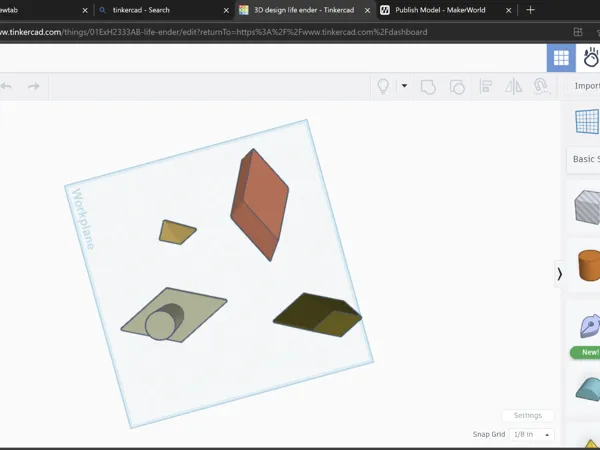
Task: Click the Align tool icon
Action: pyautogui.click(x=486, y=86)
